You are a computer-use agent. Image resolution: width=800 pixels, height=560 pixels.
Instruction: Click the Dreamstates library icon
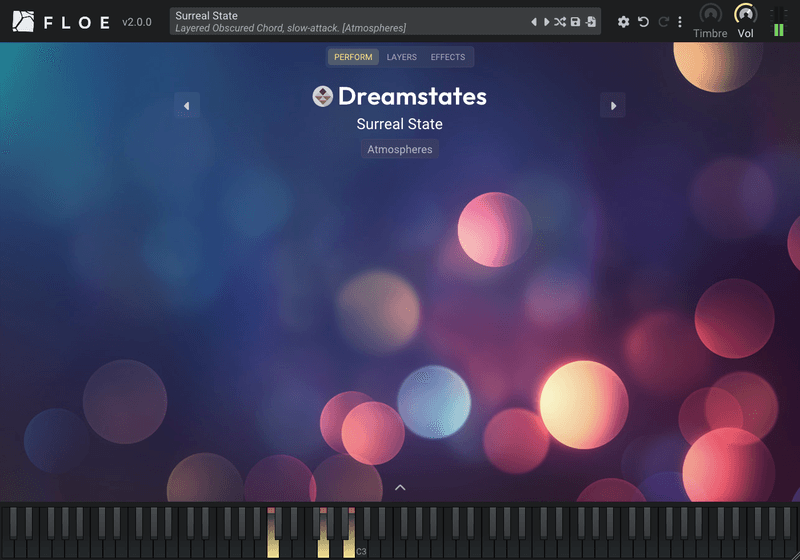322,96
